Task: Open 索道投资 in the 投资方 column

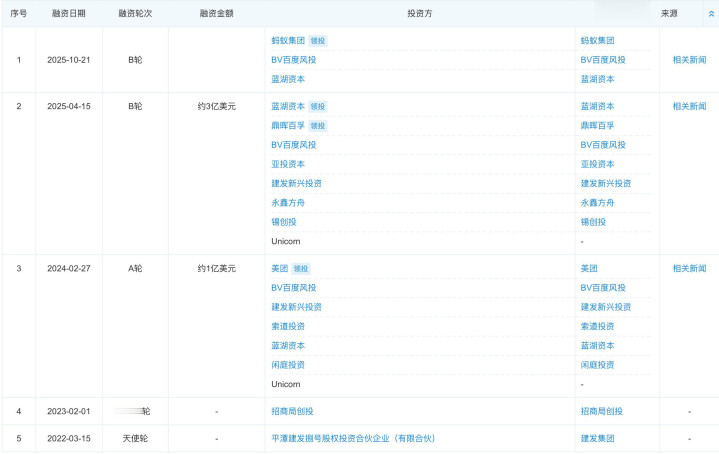Action: click(x=288, y=326)
